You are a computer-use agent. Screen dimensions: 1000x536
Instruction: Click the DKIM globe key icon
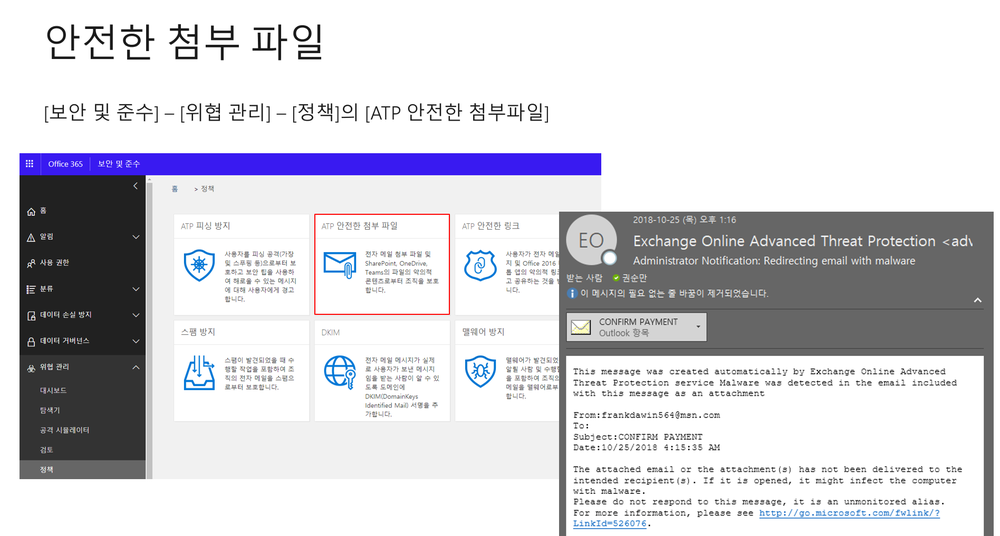tap(341, 371)
